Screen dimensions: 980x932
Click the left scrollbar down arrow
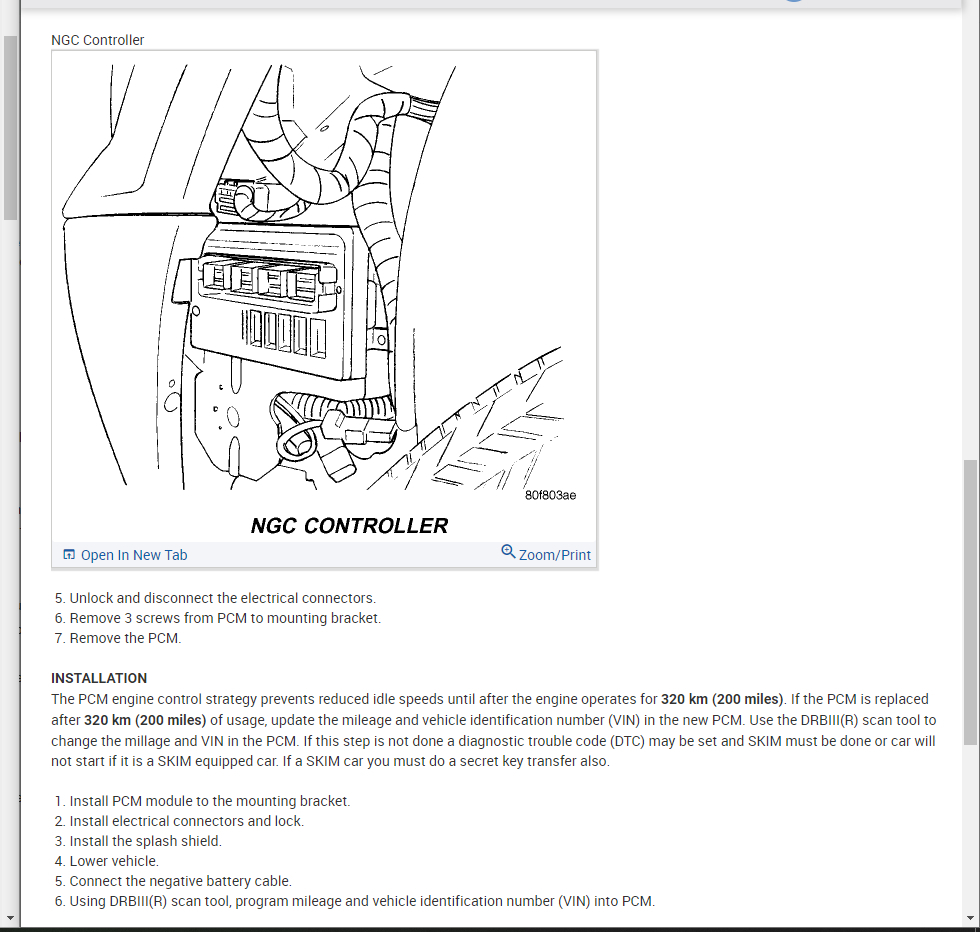tap(10, 918)
